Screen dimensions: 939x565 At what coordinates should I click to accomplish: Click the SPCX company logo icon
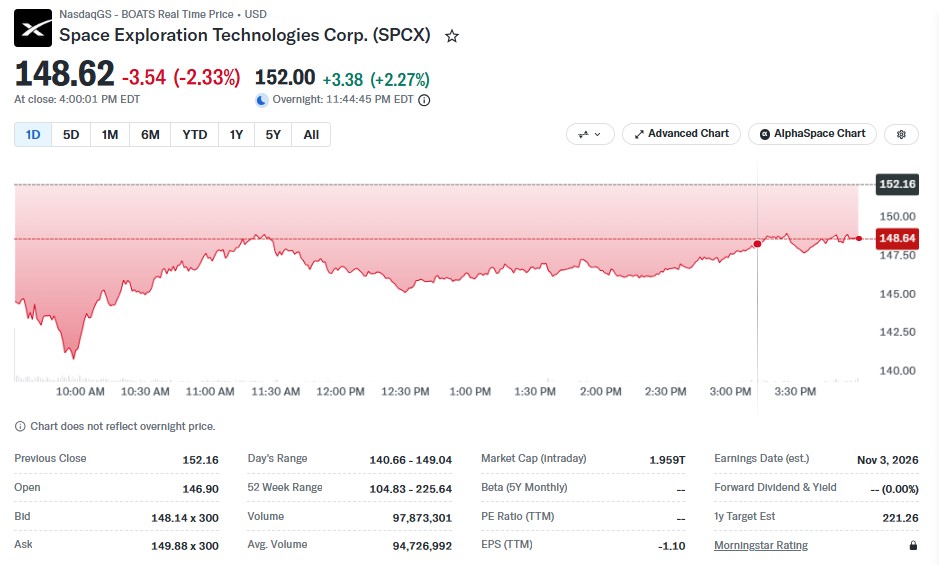(x=33, y=28)
